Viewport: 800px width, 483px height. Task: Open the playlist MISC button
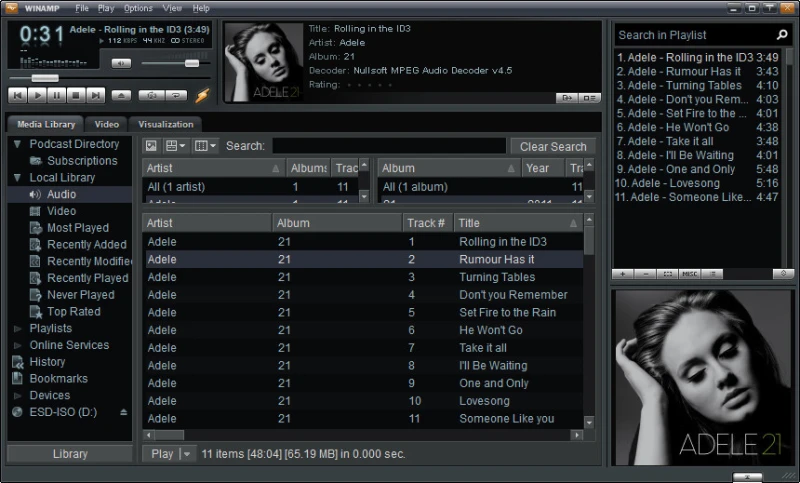(690, 274)
